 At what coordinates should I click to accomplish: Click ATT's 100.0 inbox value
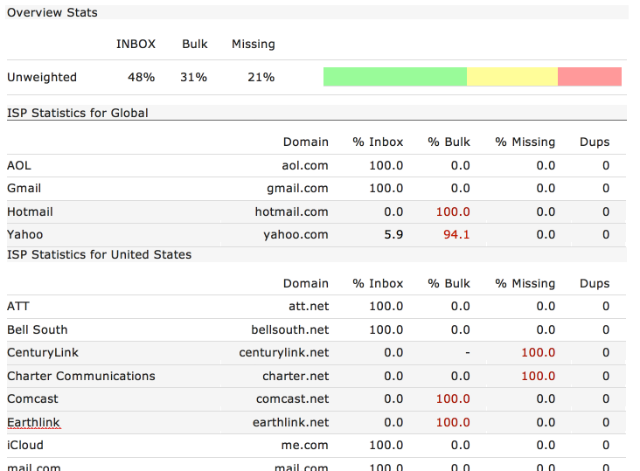tap(386, 306)
